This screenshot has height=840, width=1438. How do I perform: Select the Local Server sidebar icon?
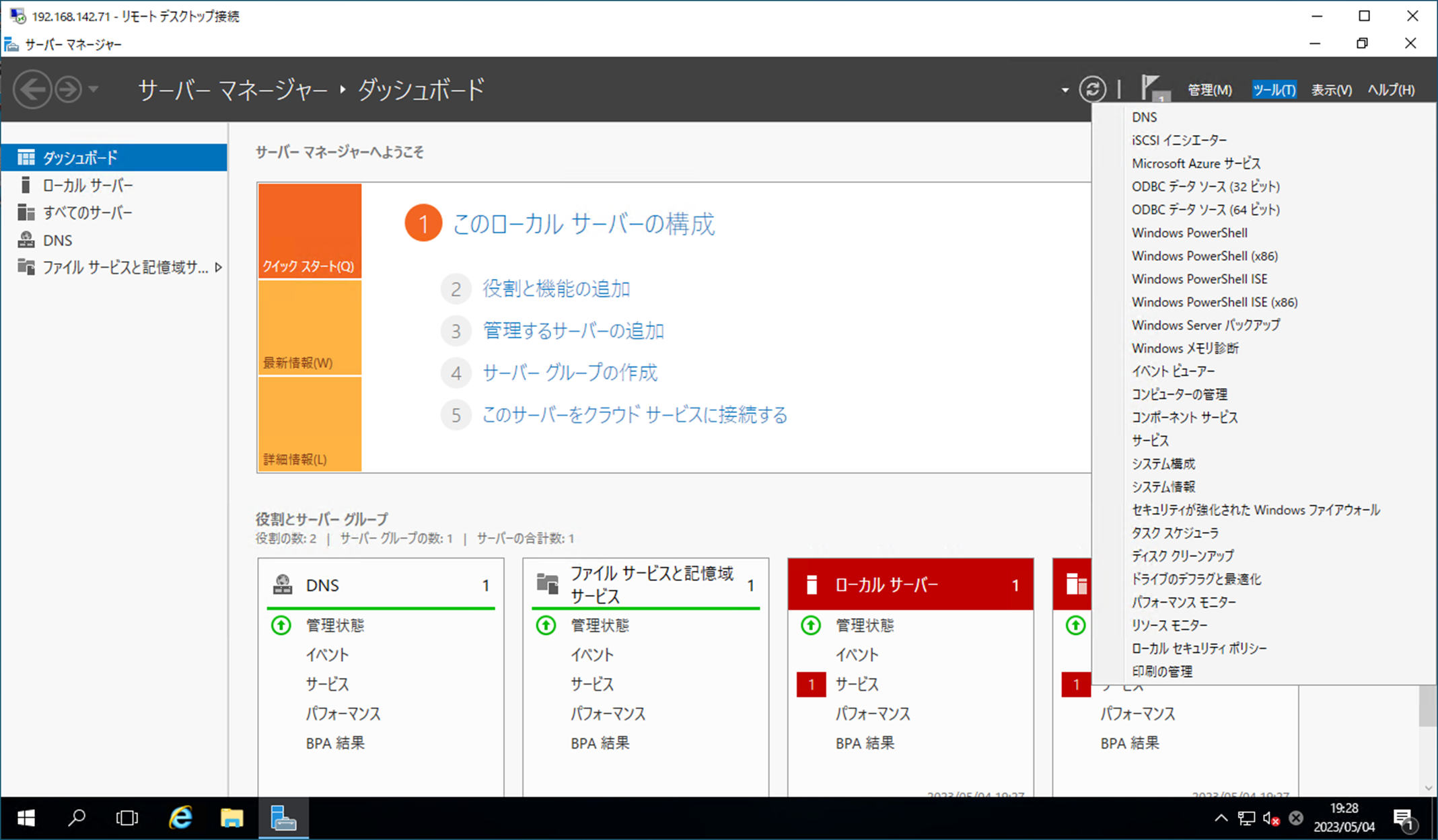26,185
